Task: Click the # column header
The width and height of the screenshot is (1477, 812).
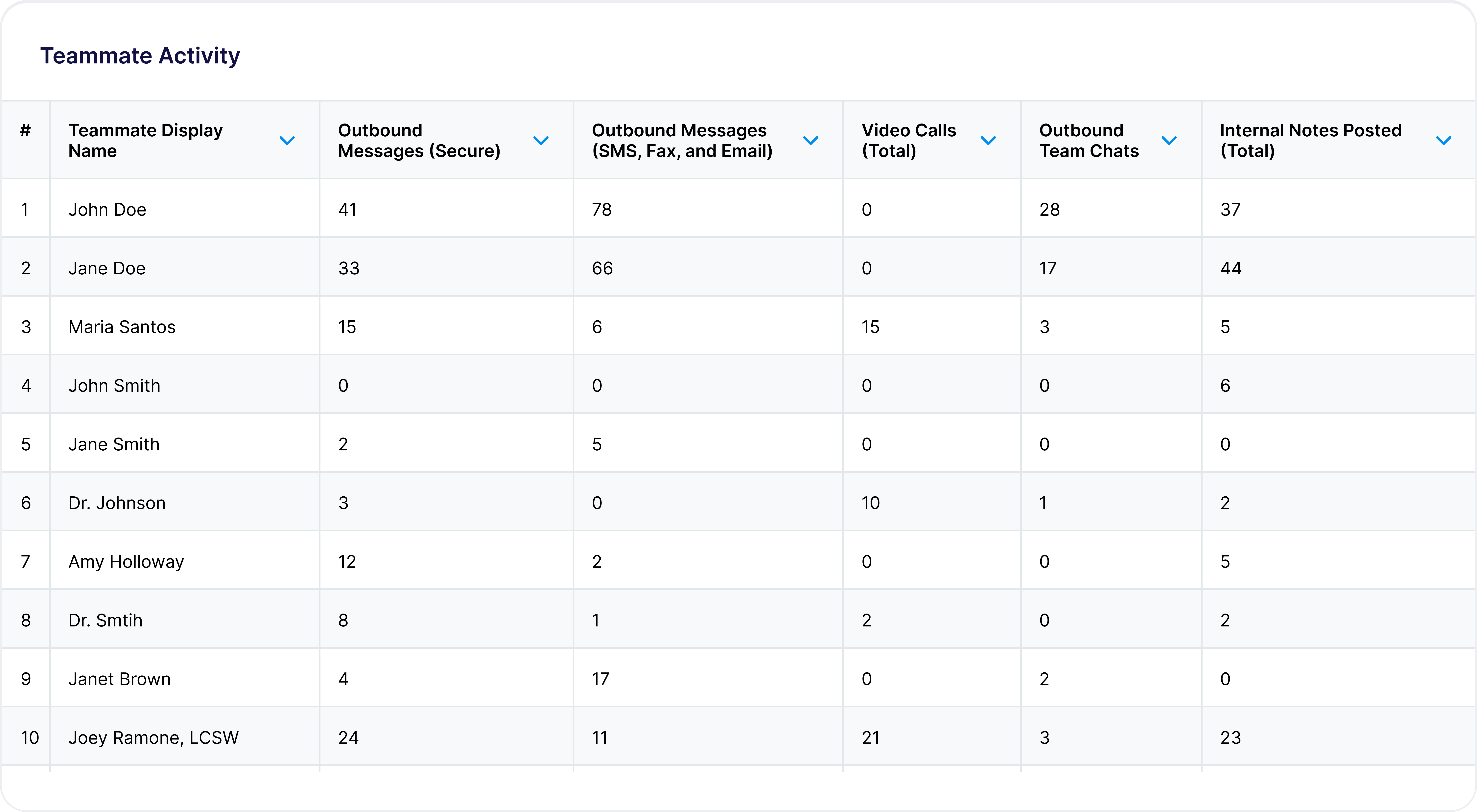Action: coord(25,131)
